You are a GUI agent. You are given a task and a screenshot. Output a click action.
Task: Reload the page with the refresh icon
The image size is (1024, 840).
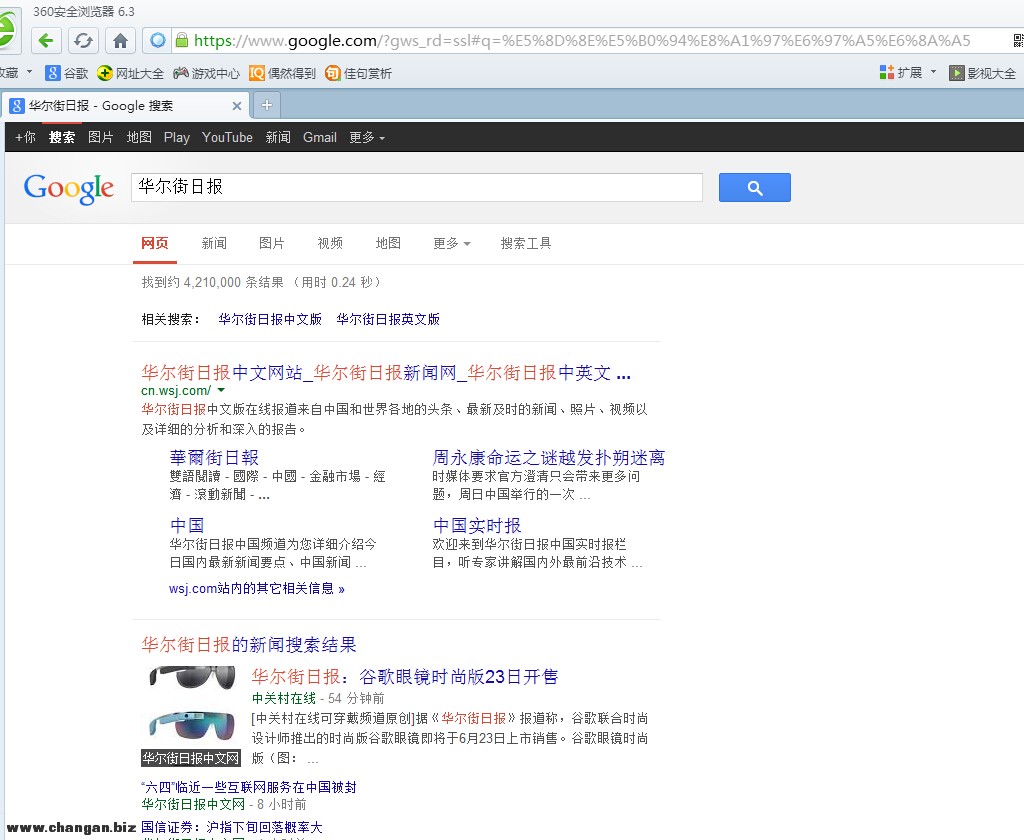click(x=83, y=41)
